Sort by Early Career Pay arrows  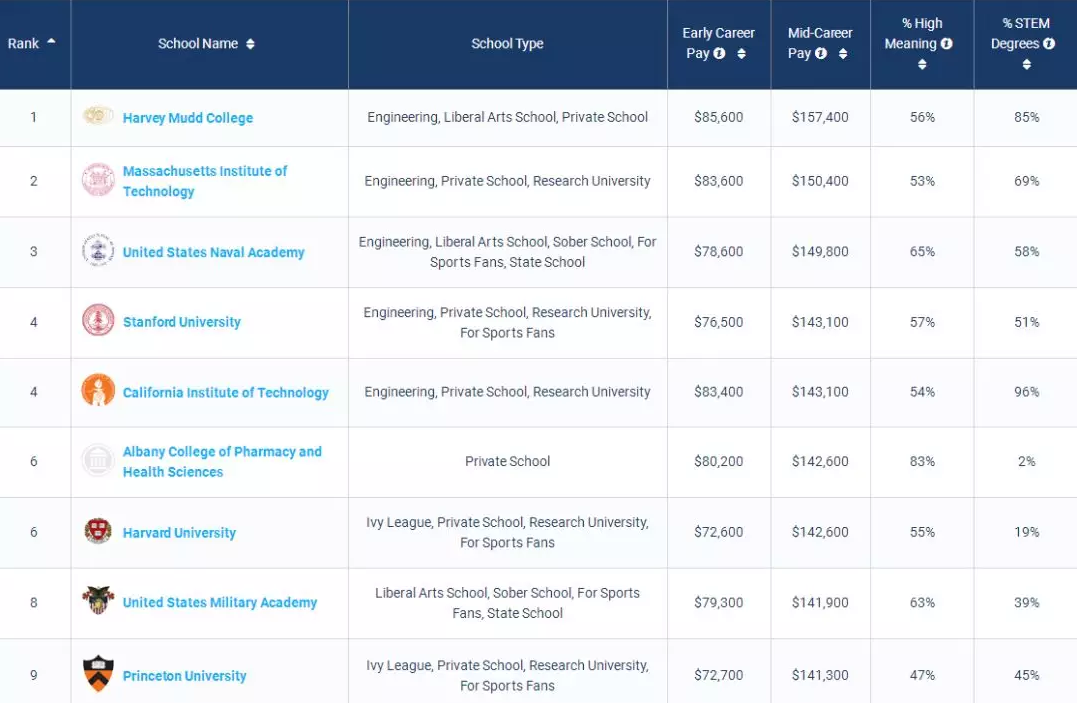pyautogui.click(x=741, y=54)
